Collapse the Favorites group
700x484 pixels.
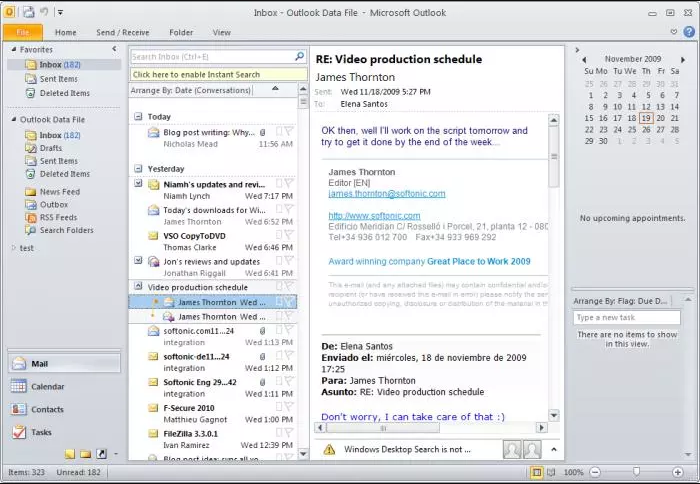pyautogui.click(x=14, y=49)
